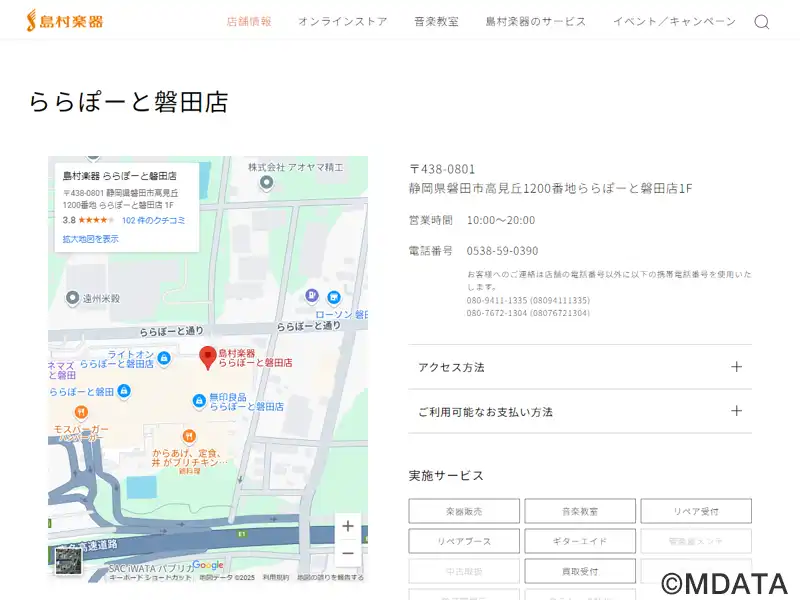Click the リペア受付 service button
Screen dimensions: 800x600
coord(696,511)
